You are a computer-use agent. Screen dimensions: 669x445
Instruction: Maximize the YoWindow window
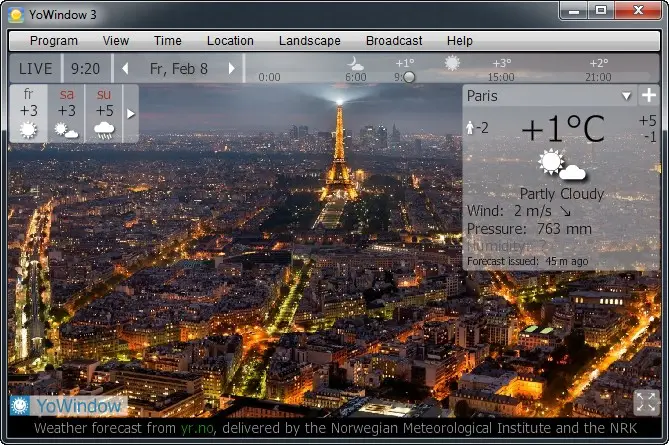601,11
